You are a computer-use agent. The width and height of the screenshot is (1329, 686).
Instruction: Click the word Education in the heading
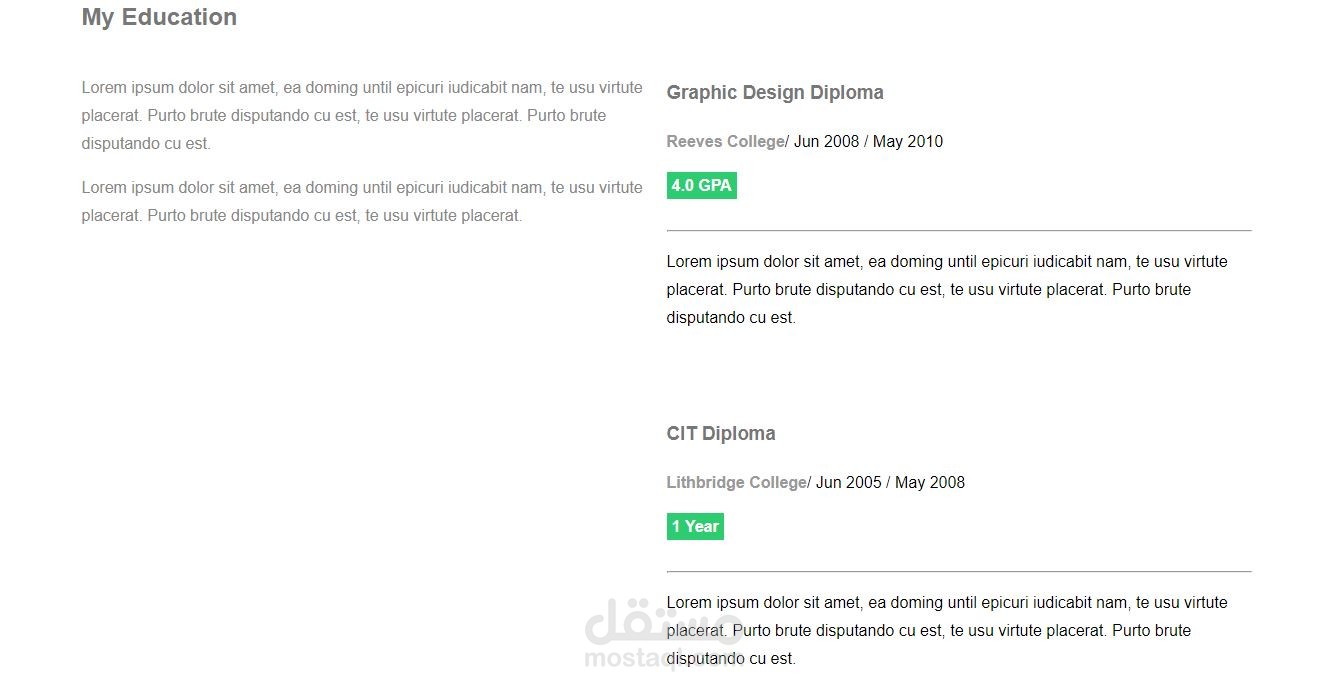click(x=179, y=17)
